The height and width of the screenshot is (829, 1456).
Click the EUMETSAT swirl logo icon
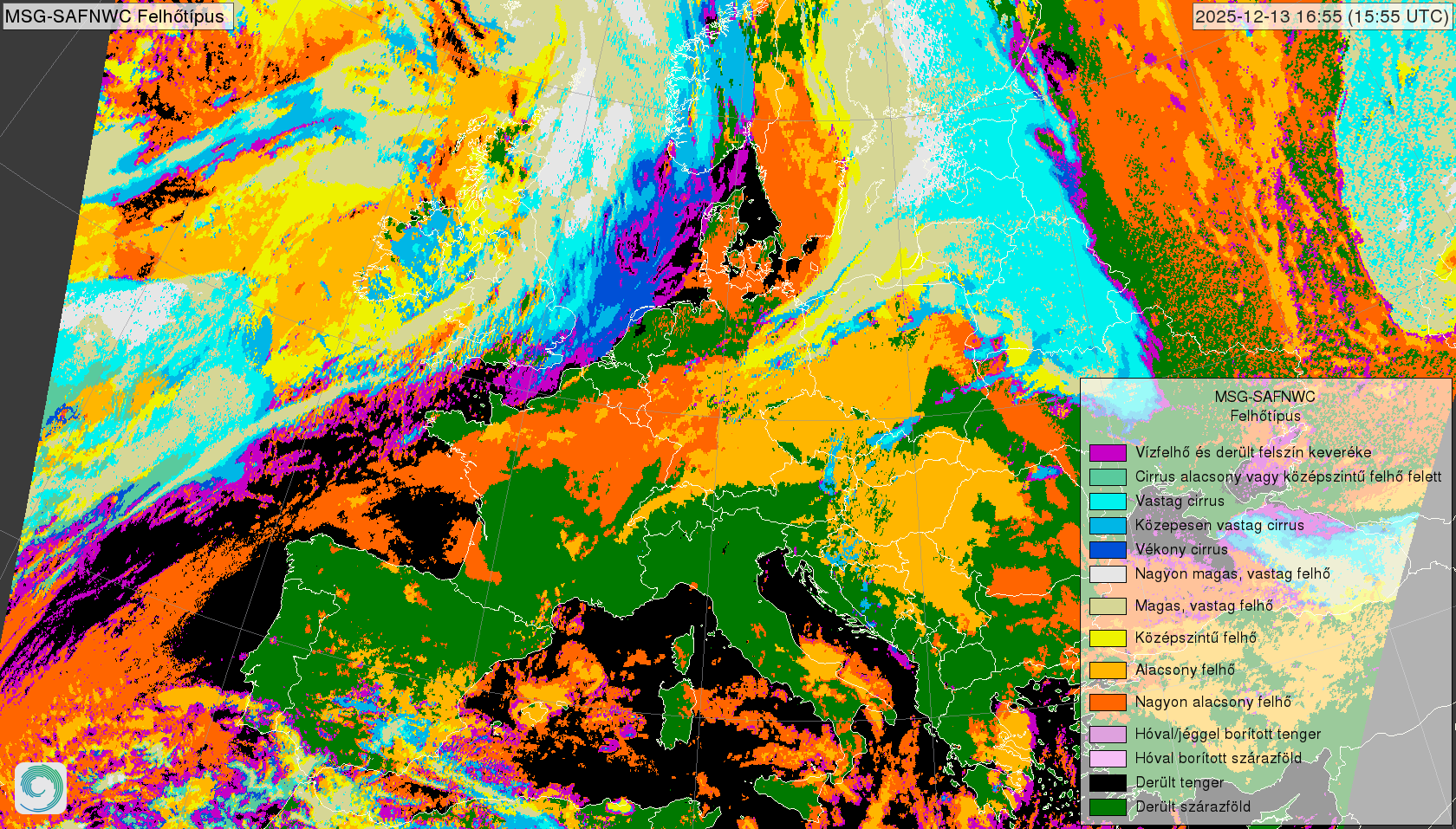coord(40,787)
